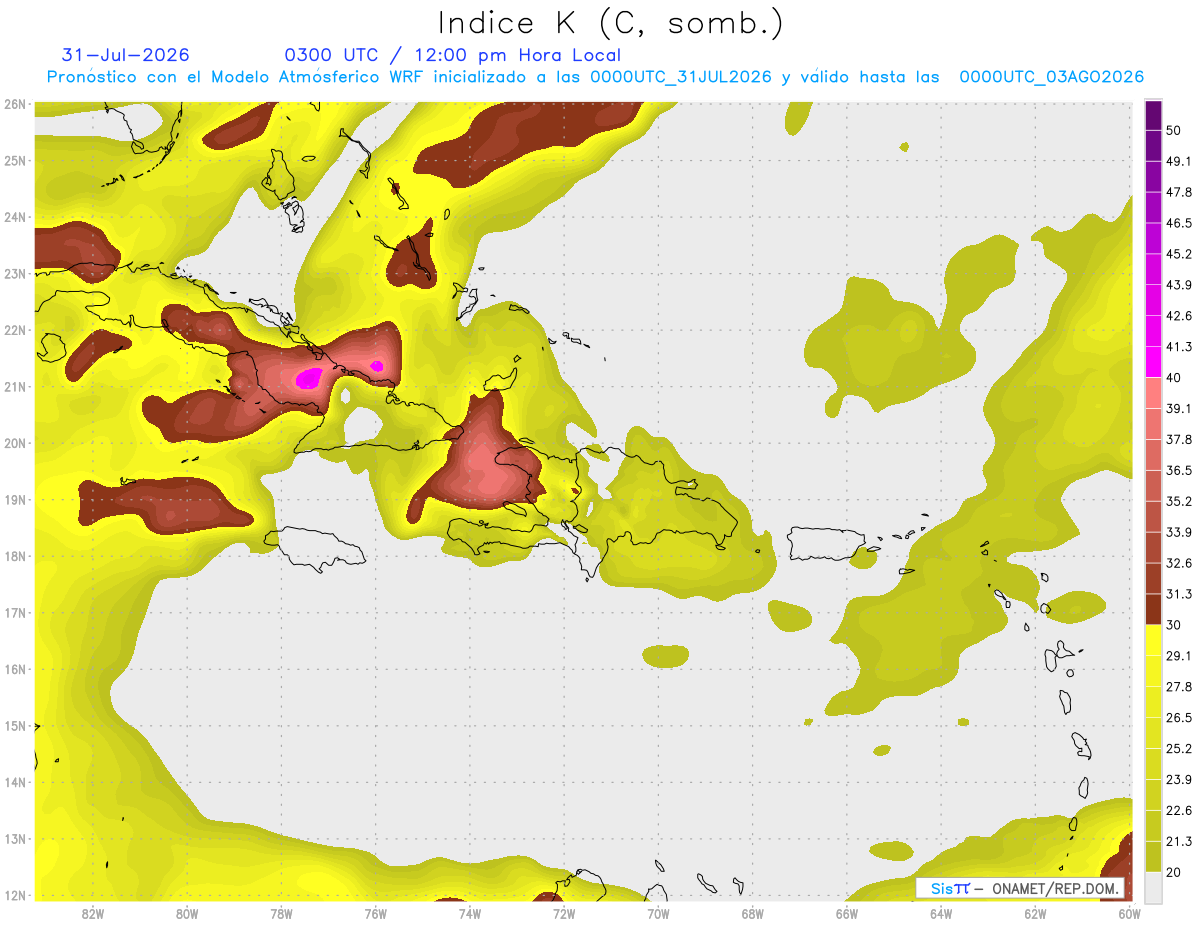Pick the dark brown swatch between 30 and 31.3
Image resolution: width=1200 pixels, height=927 pixels.
pyautogui.click(x=1153, y=609)
